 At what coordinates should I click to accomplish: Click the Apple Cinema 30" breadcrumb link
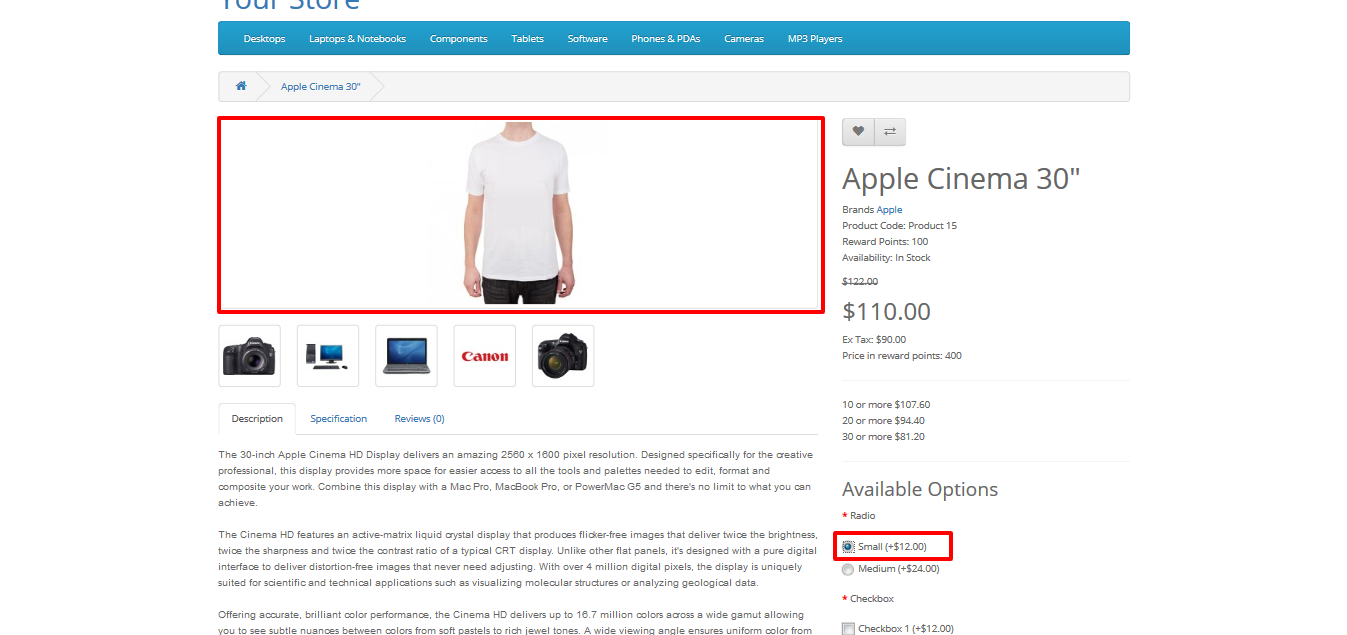[x=321, y=87]
